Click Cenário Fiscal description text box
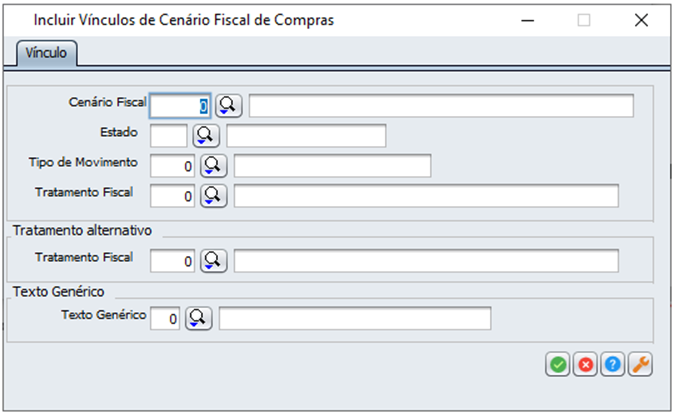674x414 pixels. pyautogui.click(x=441, y=106)
